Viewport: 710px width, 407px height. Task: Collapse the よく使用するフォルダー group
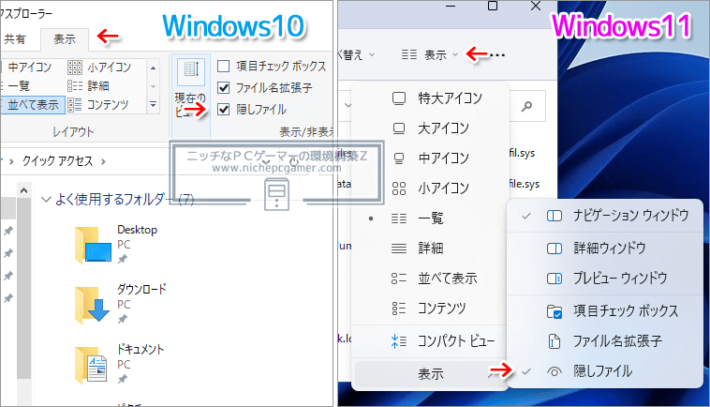46,200
